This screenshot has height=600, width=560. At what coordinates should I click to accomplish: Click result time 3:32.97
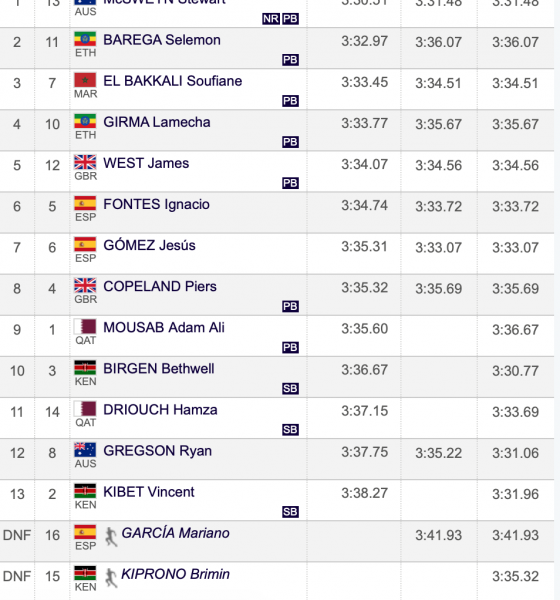[x=364, y=41]
